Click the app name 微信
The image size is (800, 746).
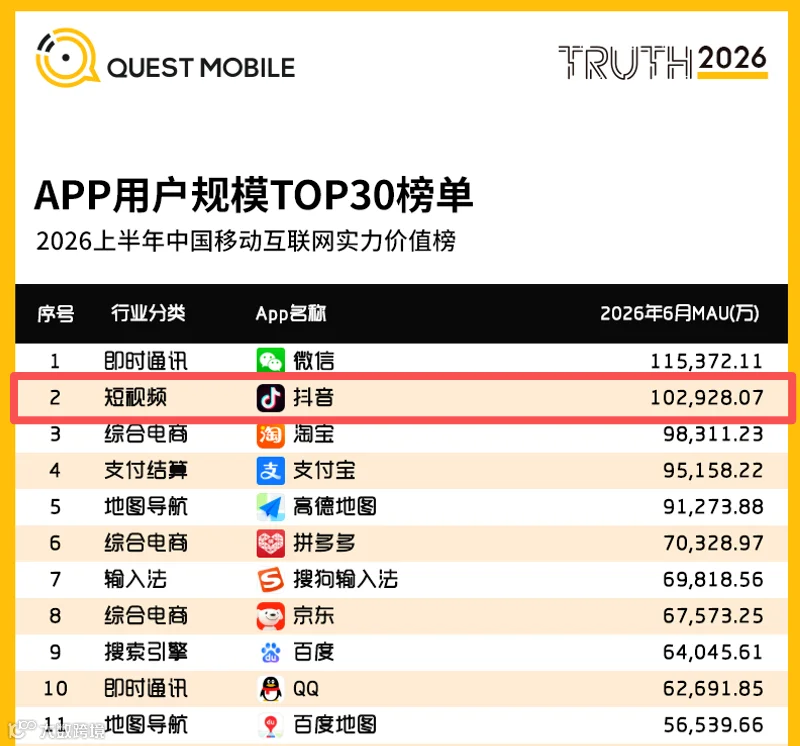coord(314,361)
